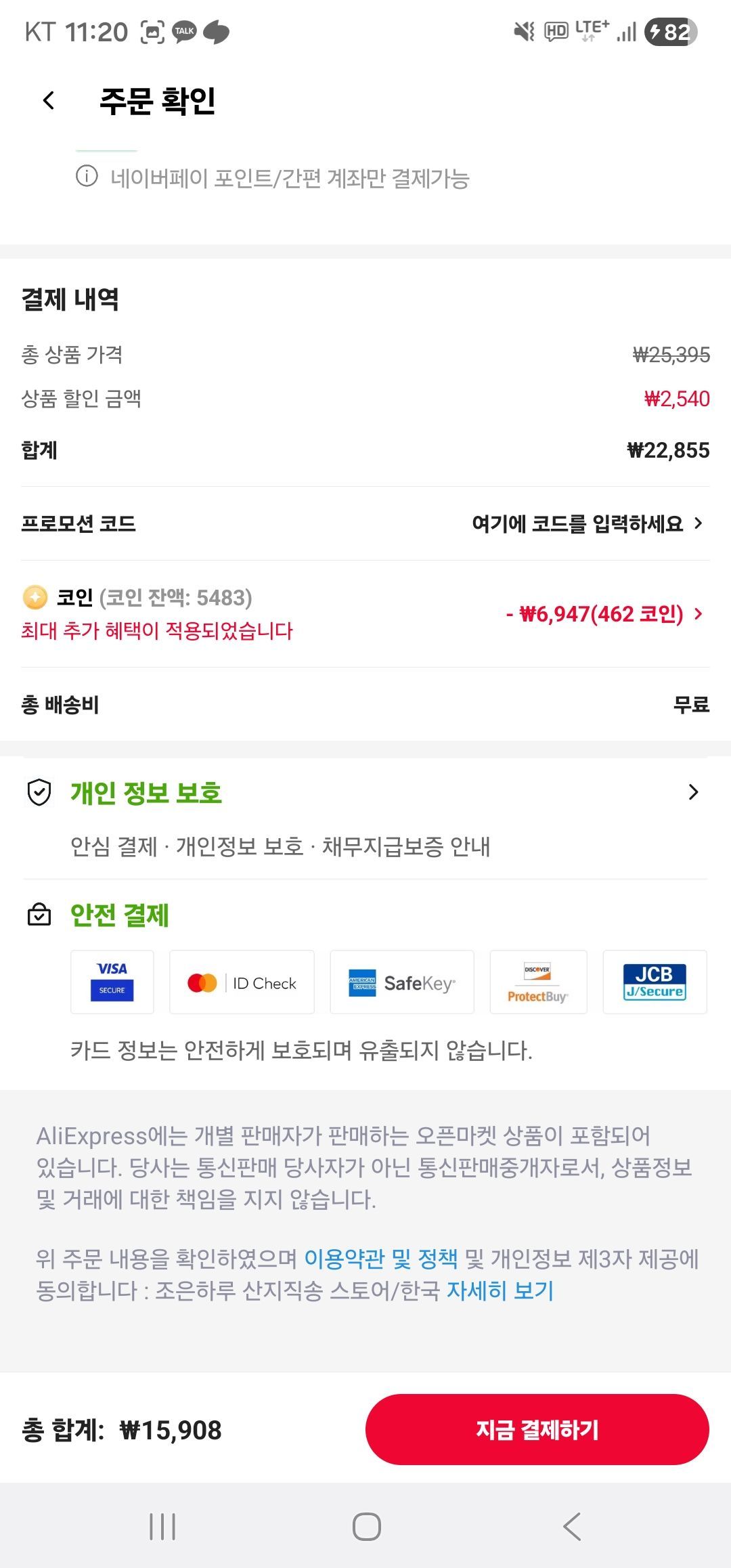Tap the JCB J/Secure logo
Viewport: 731px width, 1568px height.
pyautogui.click(x=655, y=982)
